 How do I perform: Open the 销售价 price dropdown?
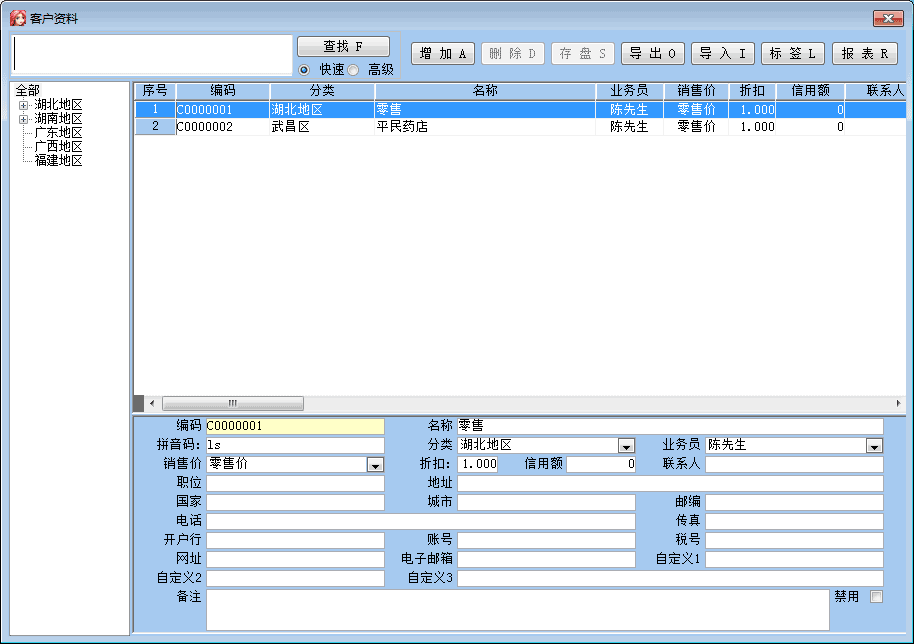pos(375,465)
